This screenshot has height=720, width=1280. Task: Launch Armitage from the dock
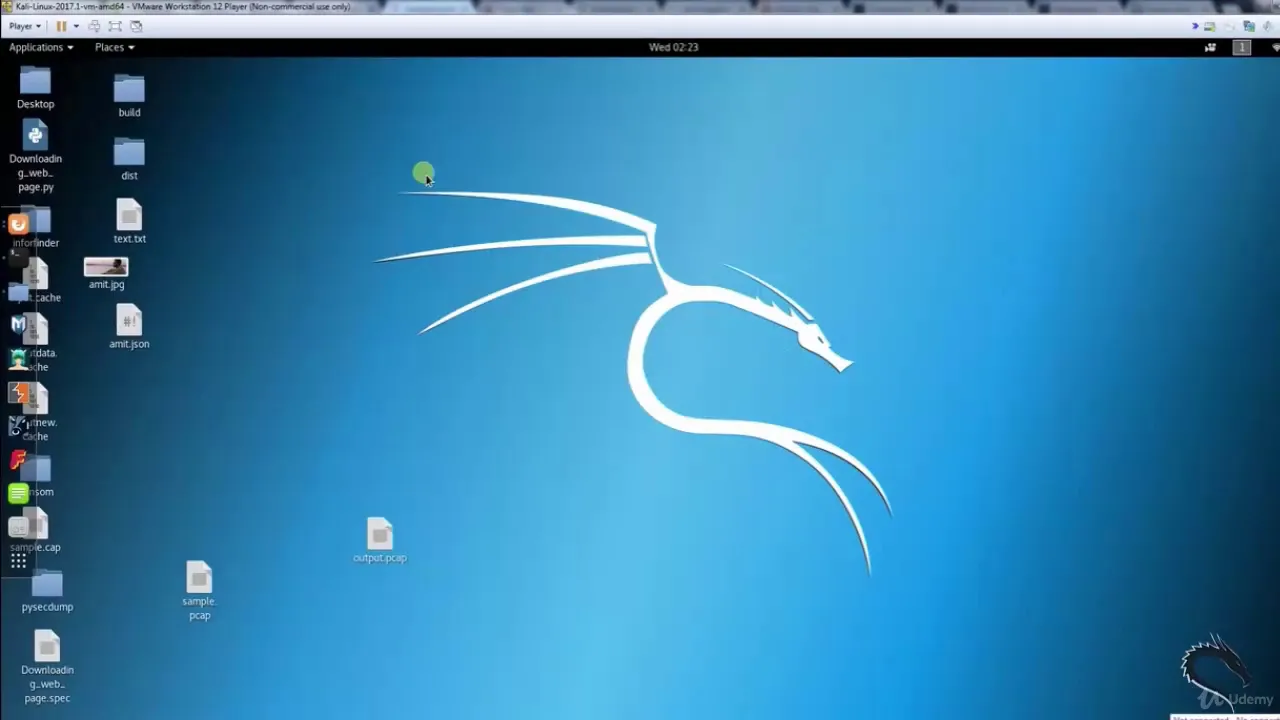pyautogui.click(x=18, y=358)
